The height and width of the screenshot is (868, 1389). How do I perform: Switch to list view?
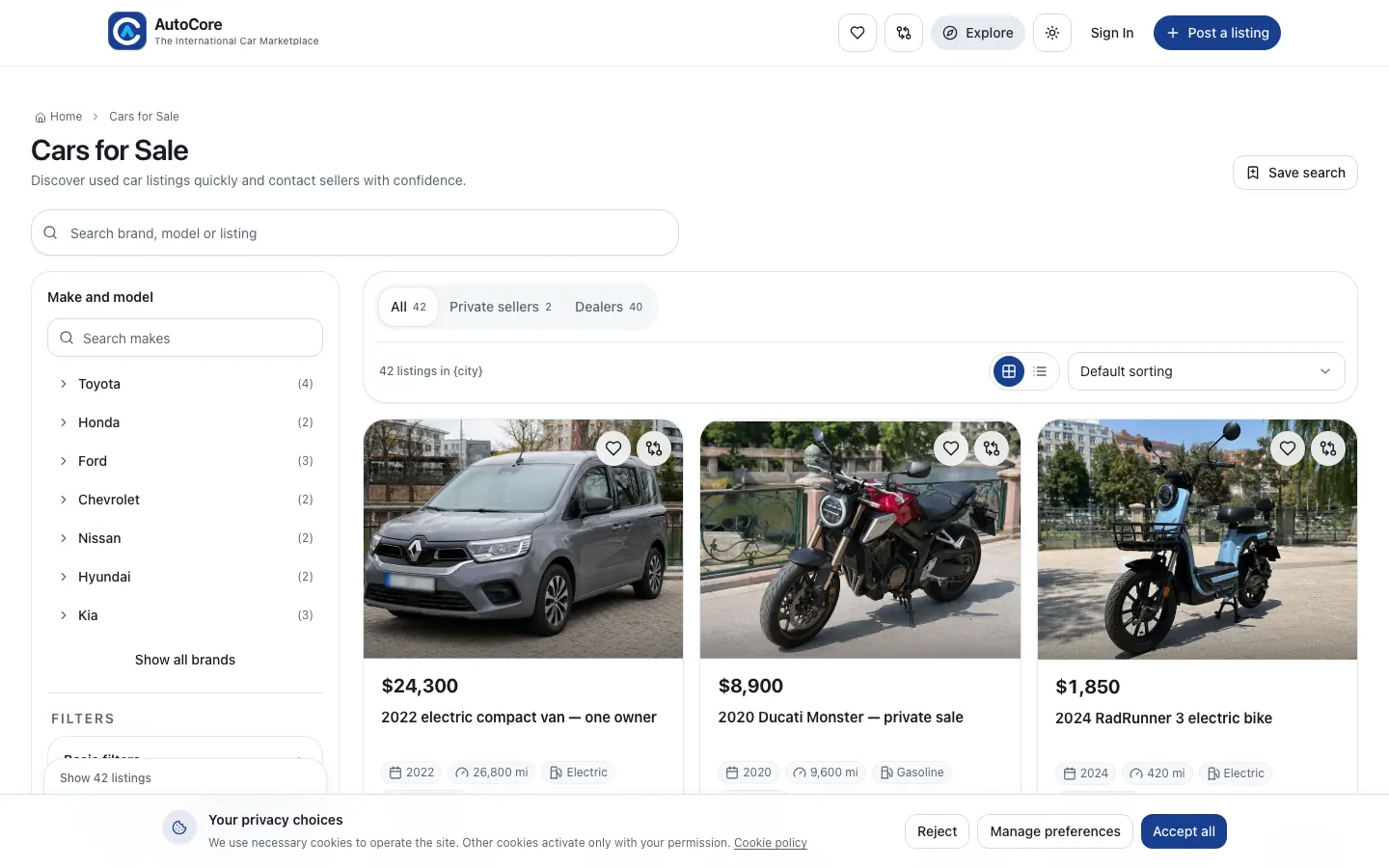pyautogui.click(x=1040, y=371)
